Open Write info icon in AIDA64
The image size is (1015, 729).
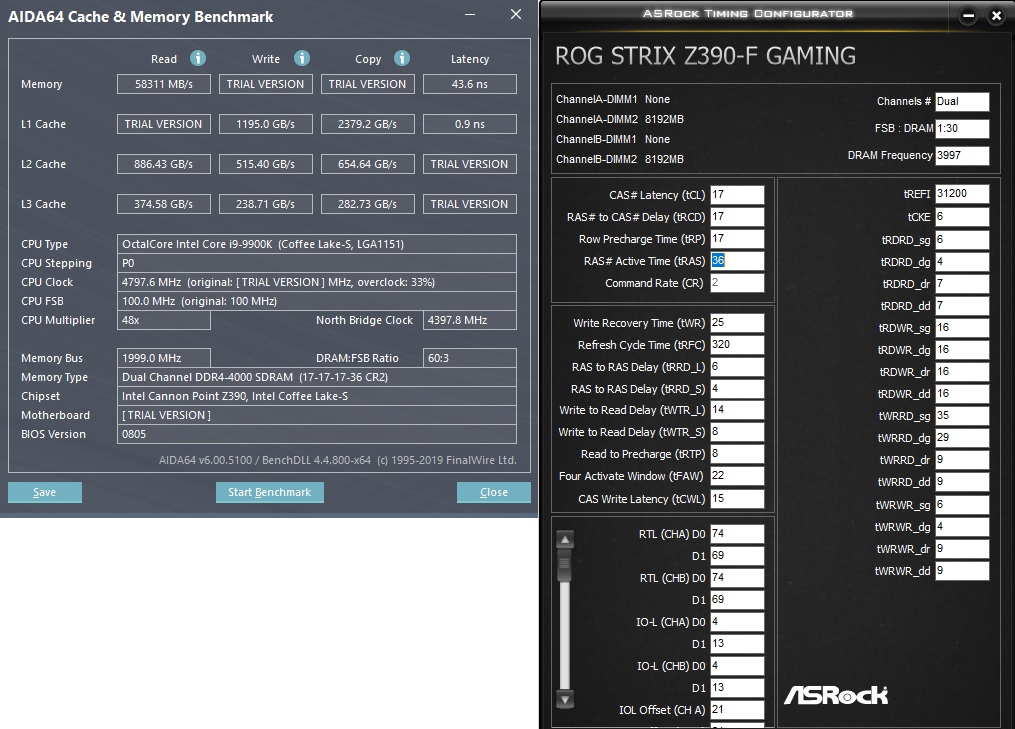[x=302, y=58]
